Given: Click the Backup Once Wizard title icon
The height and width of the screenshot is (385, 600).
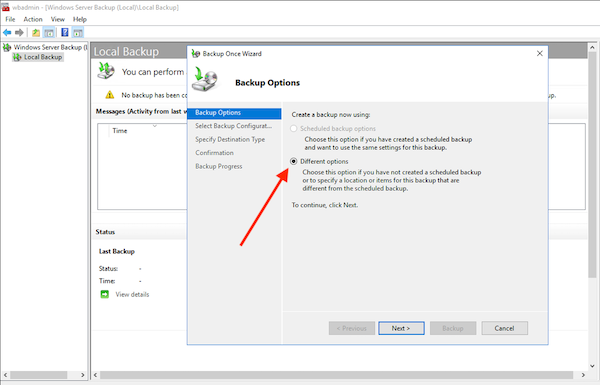Looking at the screenshot, I should click(196, 54).
